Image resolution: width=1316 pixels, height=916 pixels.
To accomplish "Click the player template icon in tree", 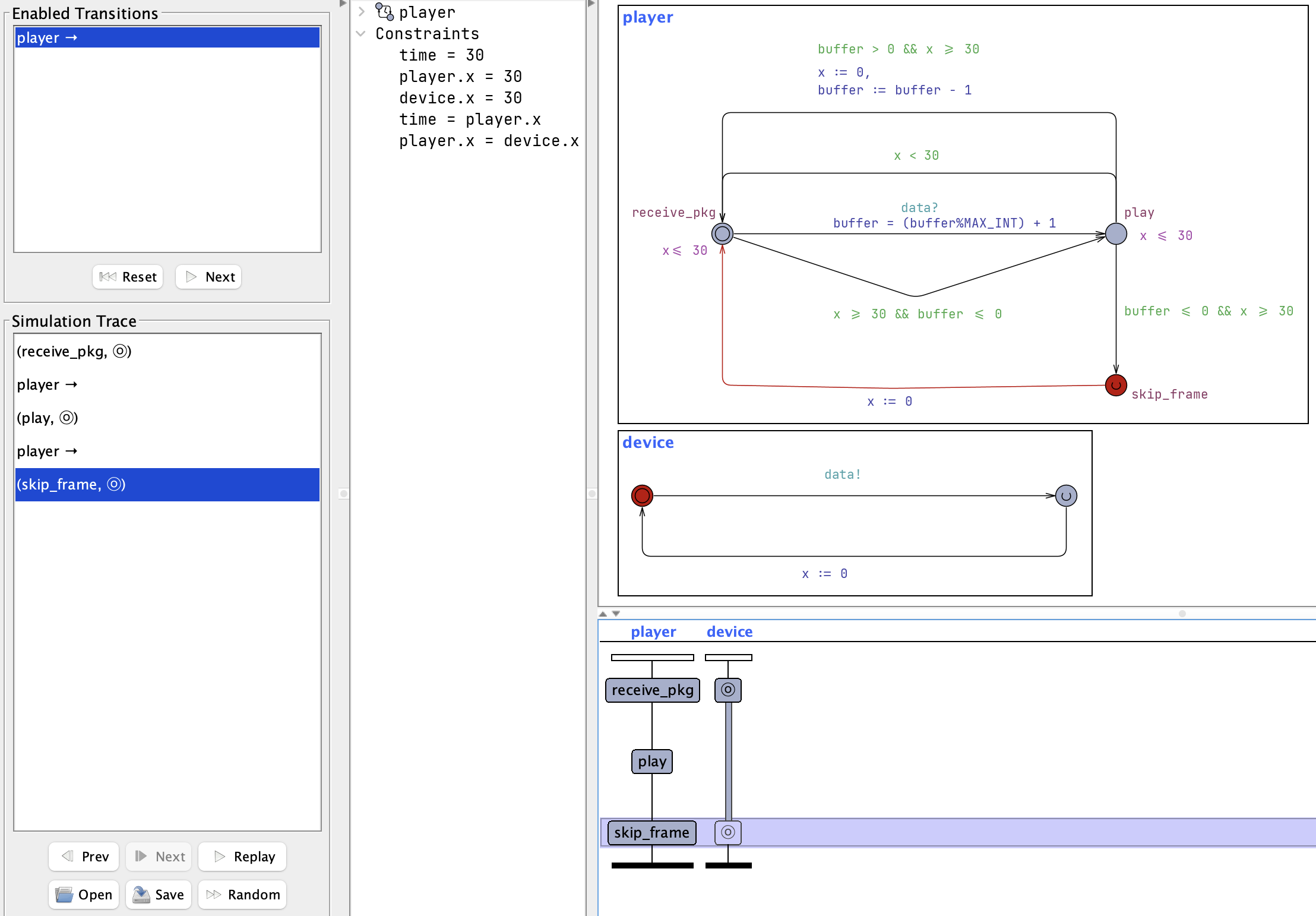I will 384,12.
